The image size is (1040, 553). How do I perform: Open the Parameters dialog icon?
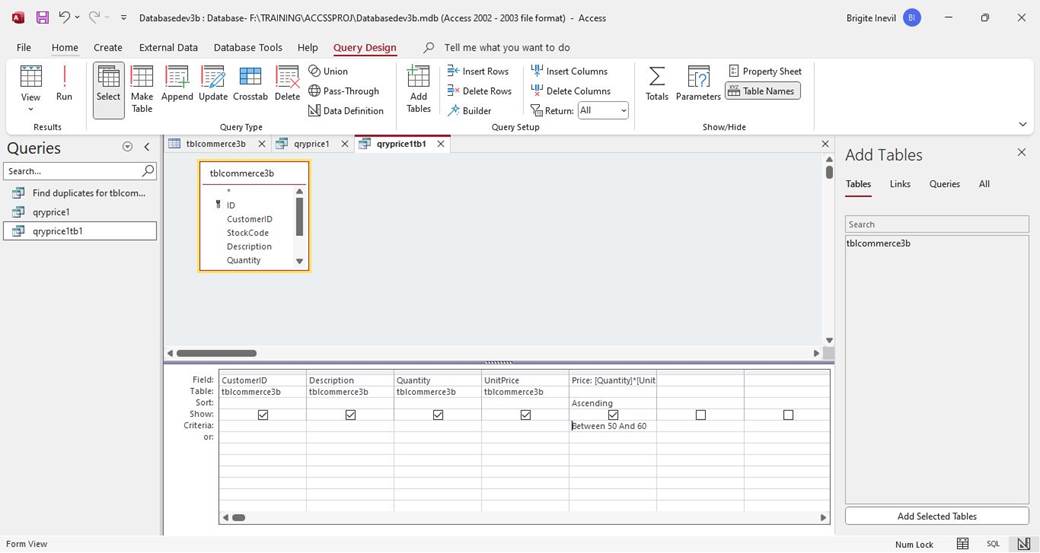(698, 84)
